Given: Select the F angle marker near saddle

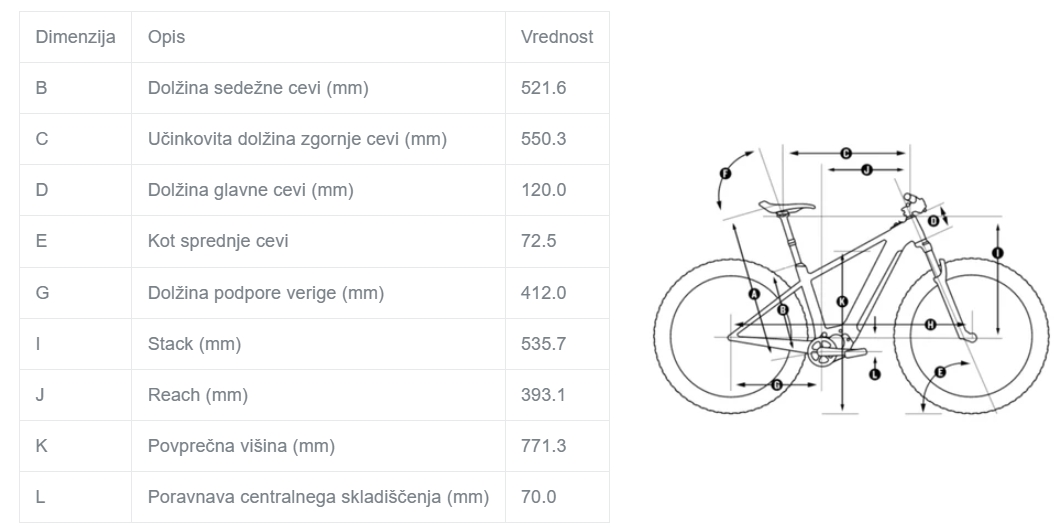Looking at the screenshot, I should (726, 174).
